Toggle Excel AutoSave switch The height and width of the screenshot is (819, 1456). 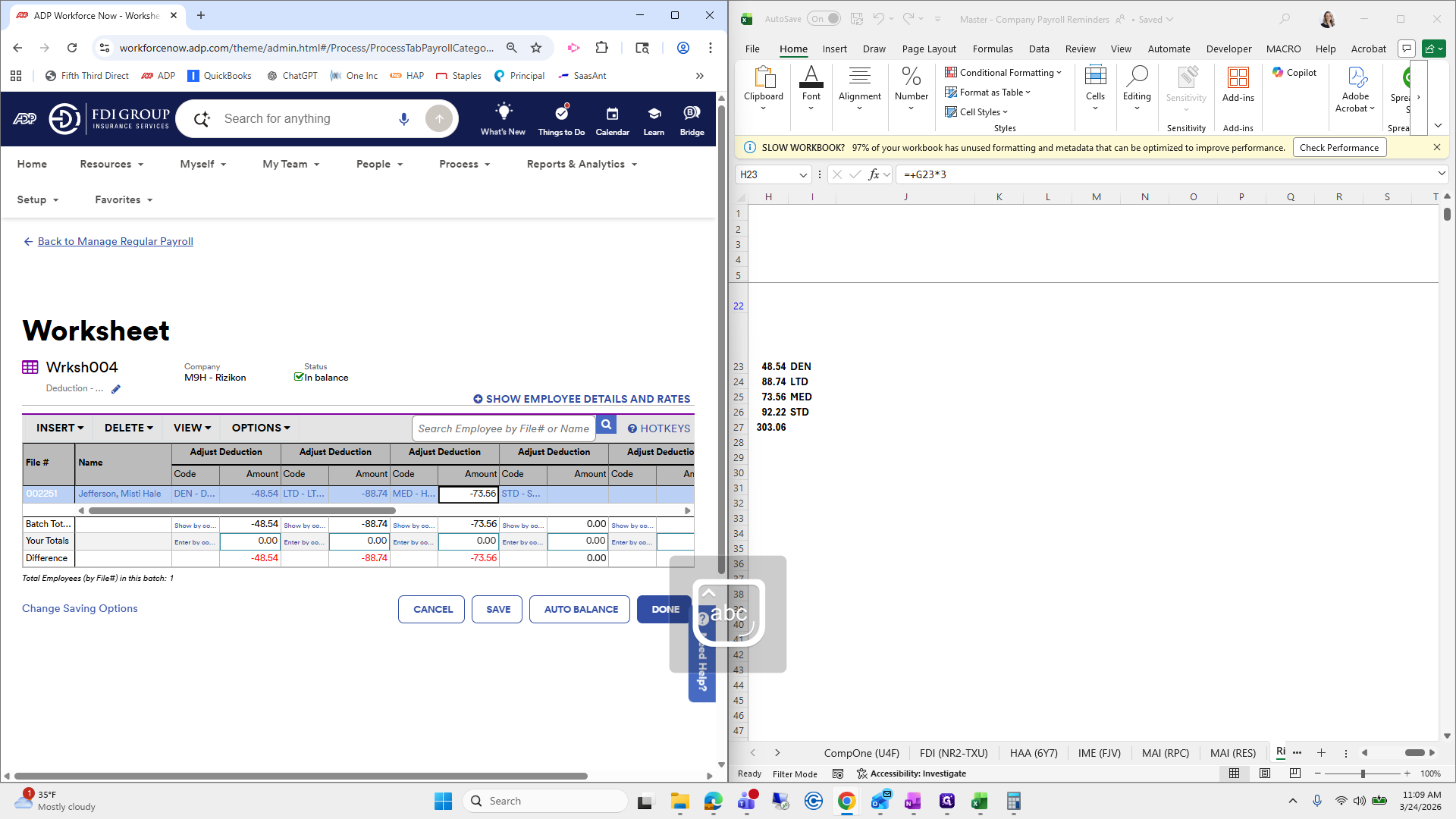coord(824,19)
